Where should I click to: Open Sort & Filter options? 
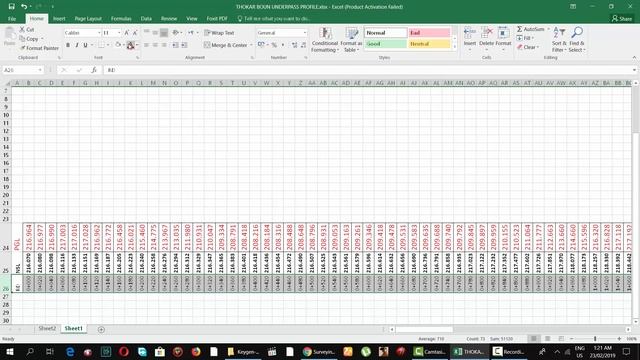(559, 40)
